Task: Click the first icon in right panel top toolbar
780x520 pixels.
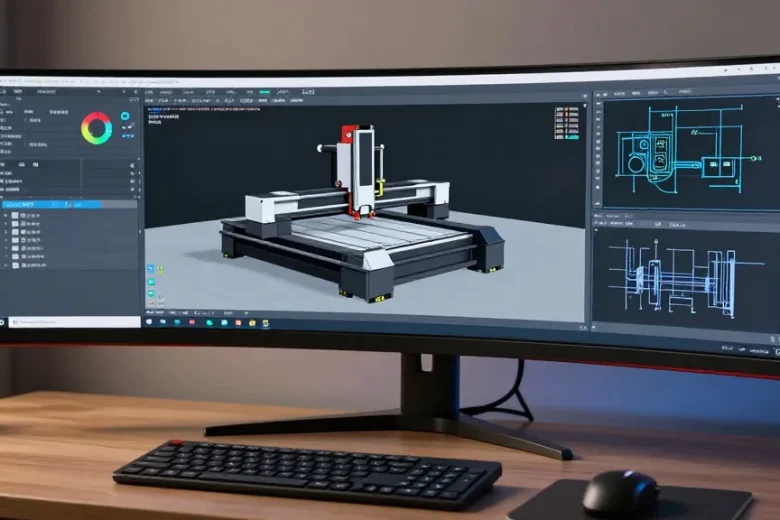Action: [x=598, y=94]
